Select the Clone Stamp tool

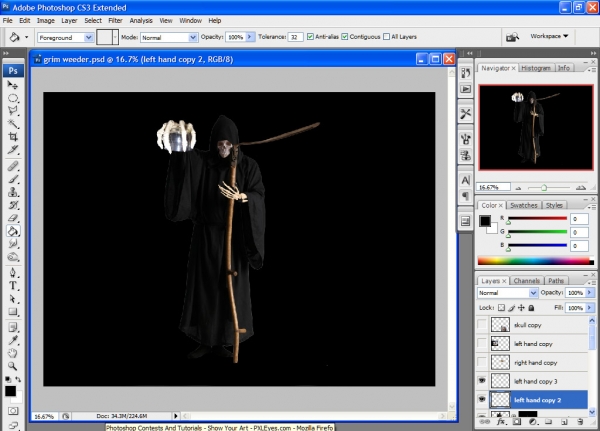pyautogui.click(x=13, y=192)
